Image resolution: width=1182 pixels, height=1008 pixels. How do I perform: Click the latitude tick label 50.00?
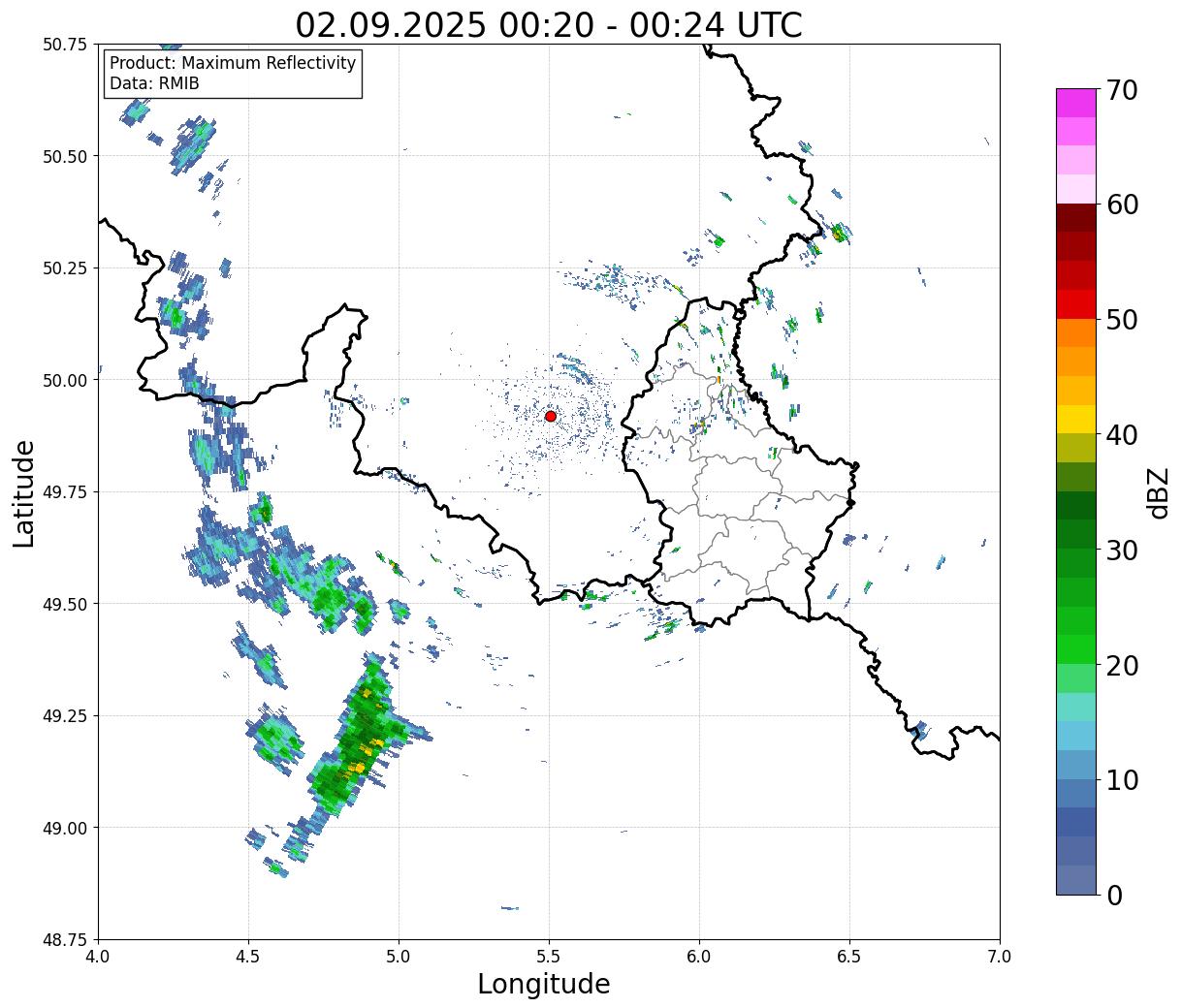click(65, 380)
